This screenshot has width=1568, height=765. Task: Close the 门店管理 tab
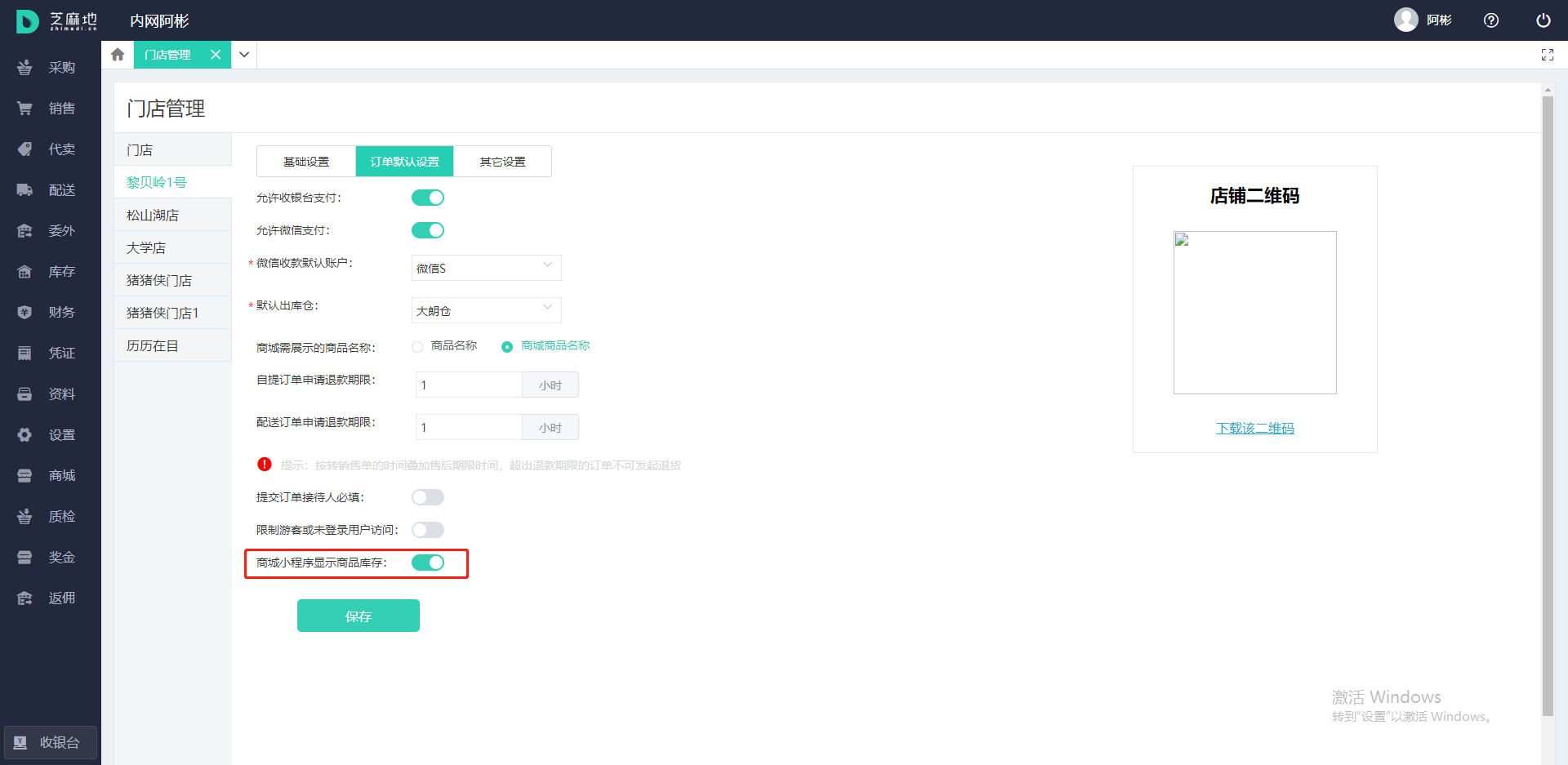point(216,55)
